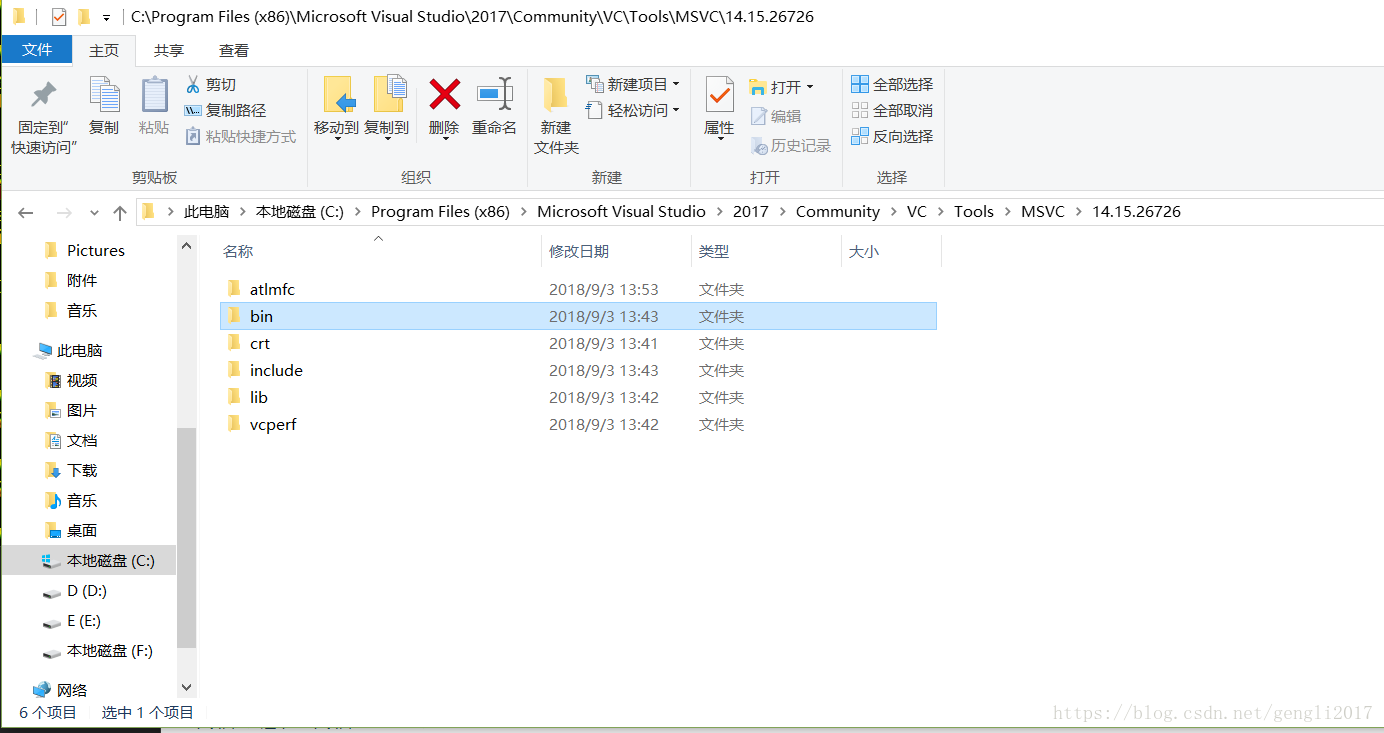Click navigation pane scrollbar down arrow

(x=186, y=687)
